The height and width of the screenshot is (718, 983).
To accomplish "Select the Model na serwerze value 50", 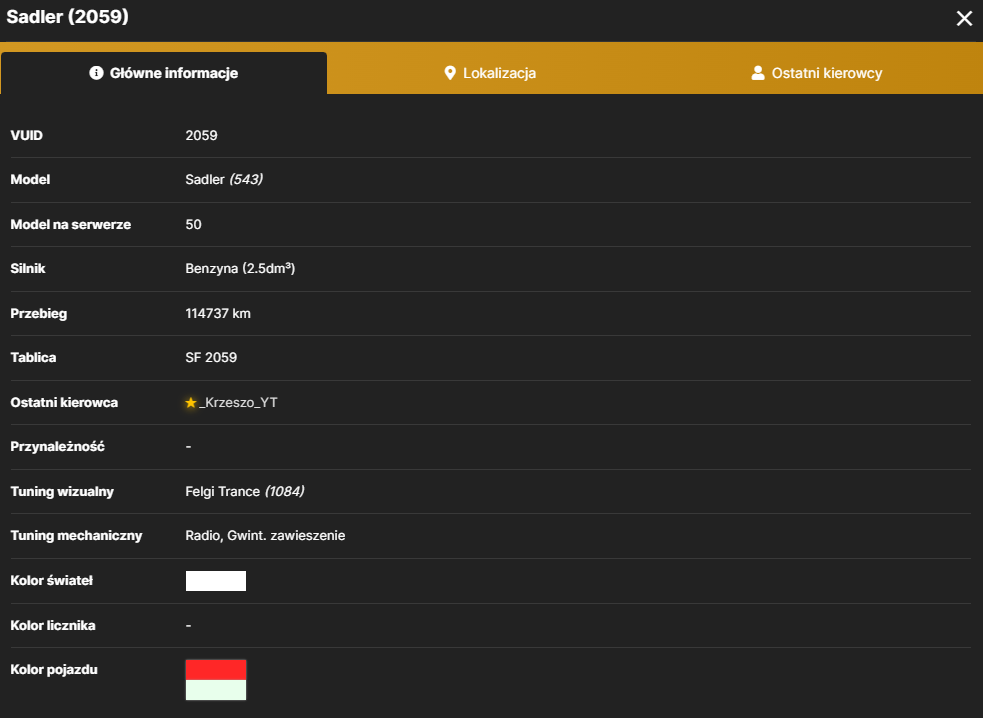I will click(x=193, y=224).
